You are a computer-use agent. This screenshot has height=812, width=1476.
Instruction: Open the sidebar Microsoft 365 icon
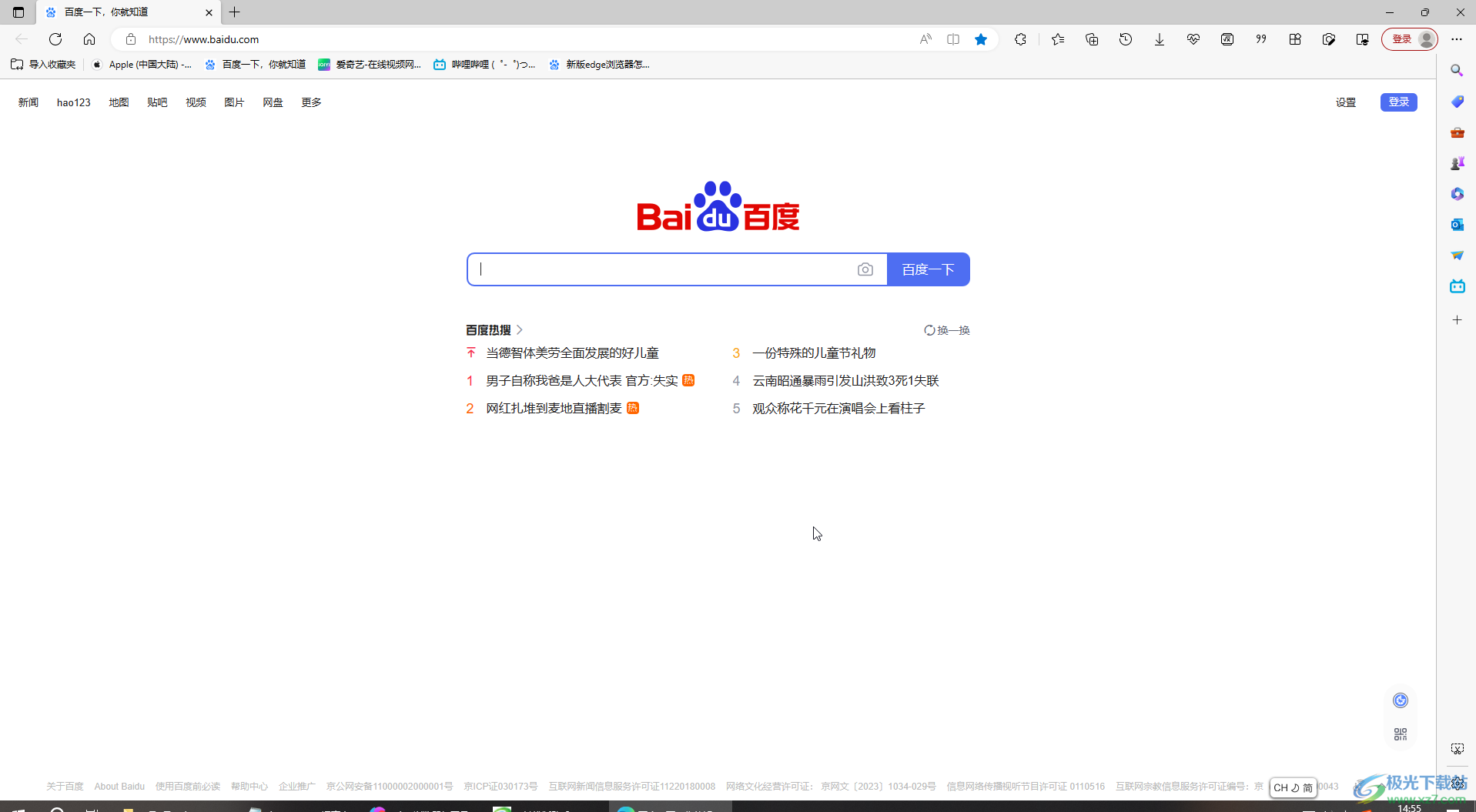[x=1457, y=194]
